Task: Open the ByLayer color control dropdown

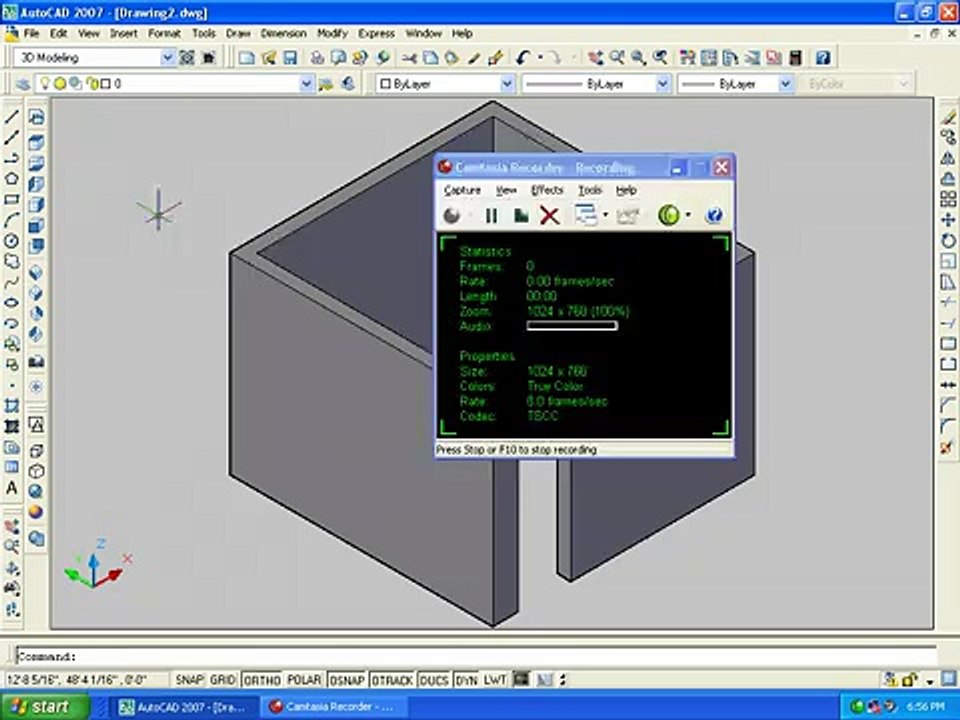Action: [507, 84]
